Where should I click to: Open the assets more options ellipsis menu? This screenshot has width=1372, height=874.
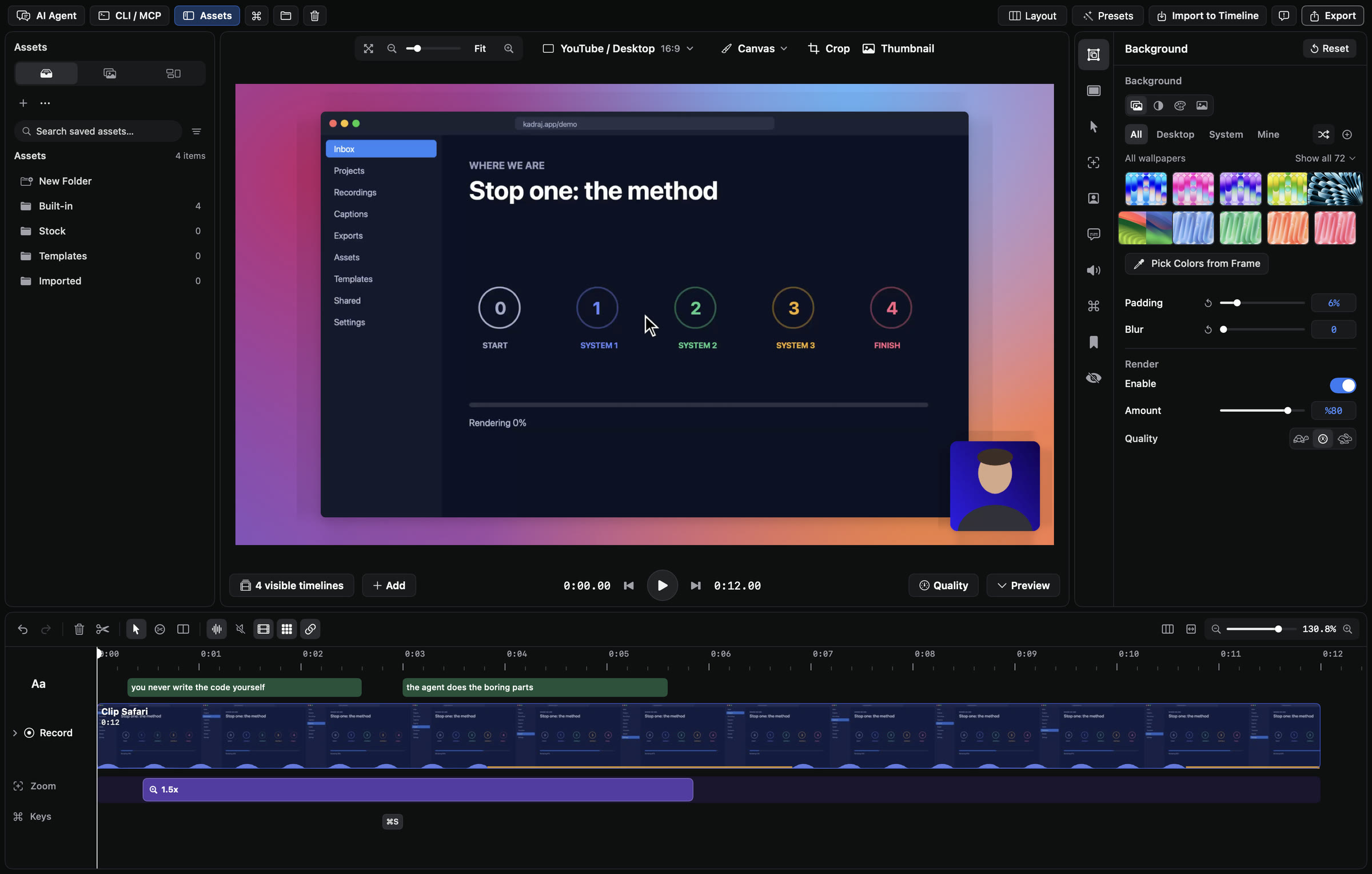coord(45,103)
